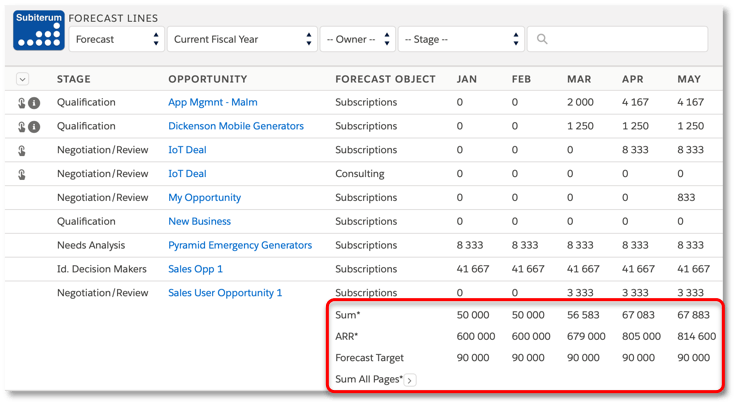The image size is (735, 404).
Task: Open IoT Deal link in Consulting row
Action: 187,174
